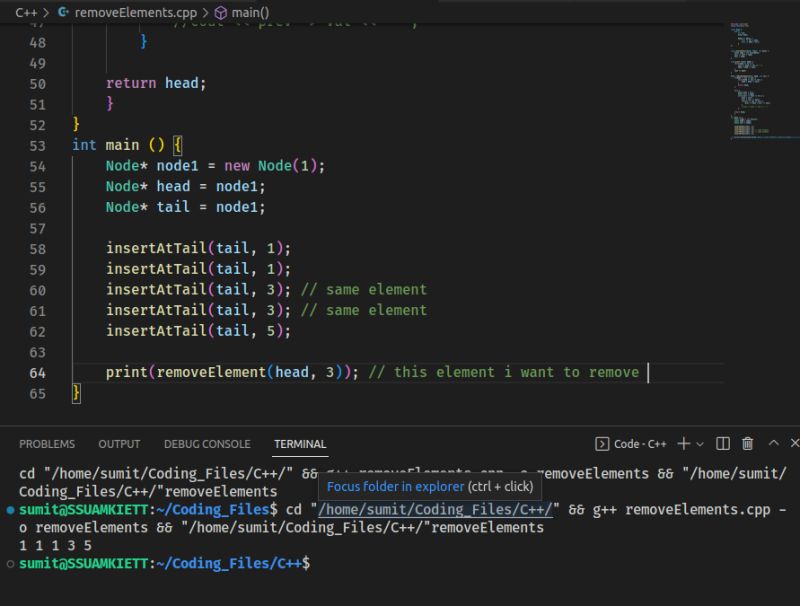Switch to the DEBUG CONSOLE tab

206,443
